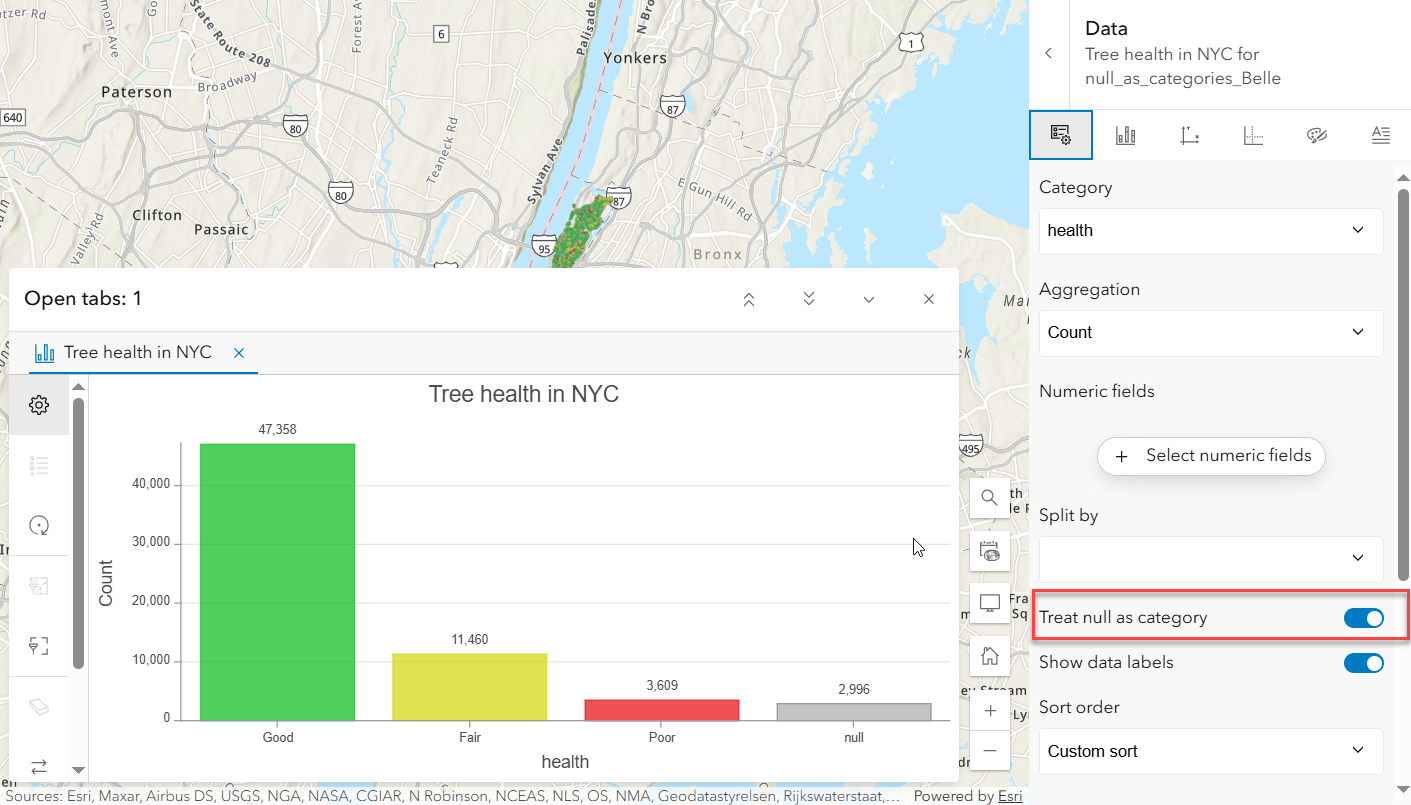Expand the Split by dropdown
Viewport: 1411px width, 805px height.
tap(1210, 559)
